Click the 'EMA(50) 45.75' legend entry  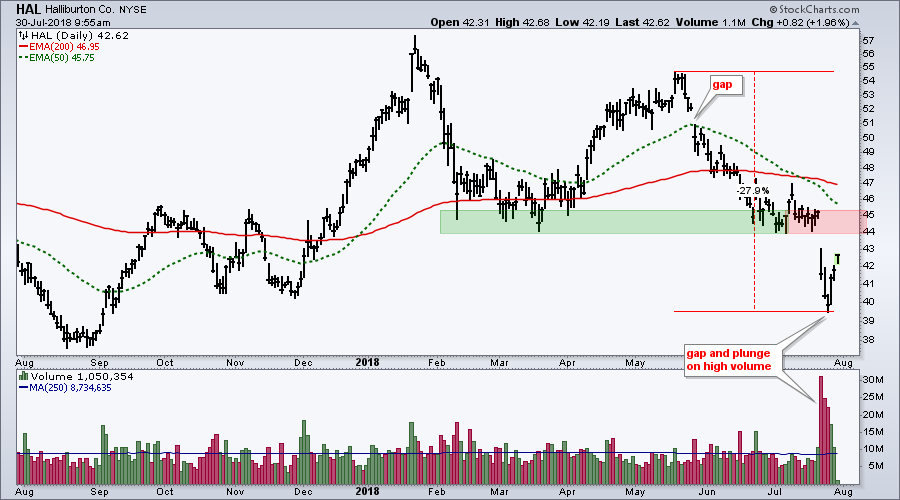62,58
